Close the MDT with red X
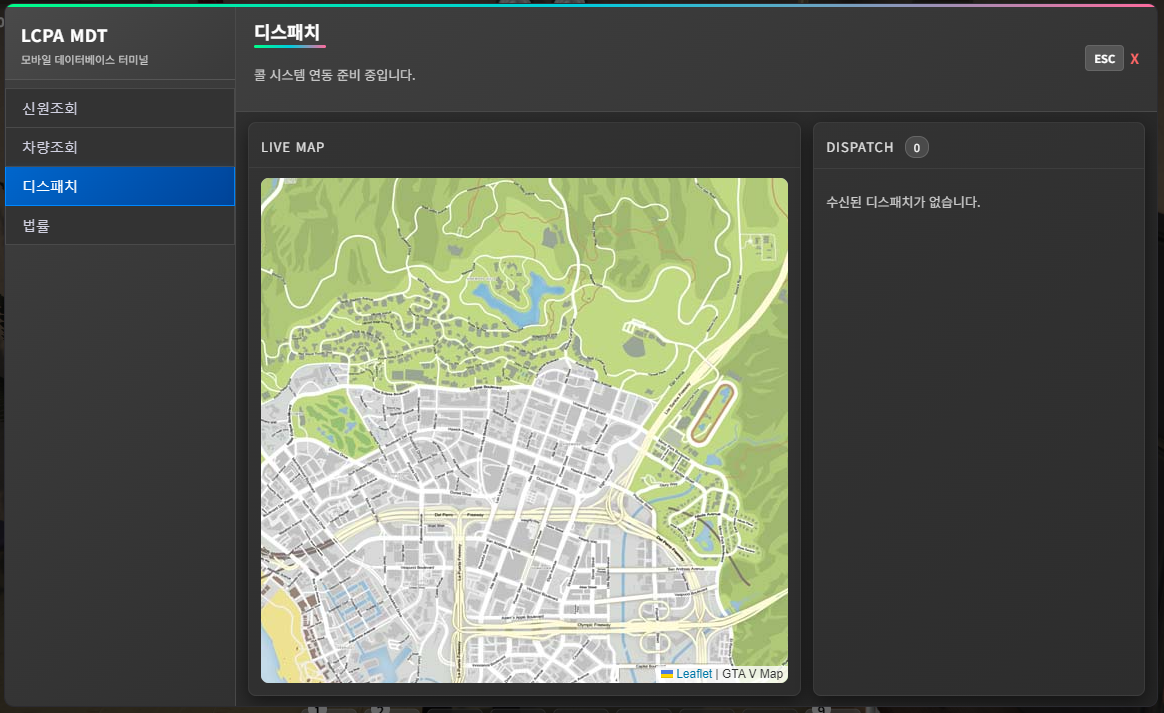1164x713 pixels. 1134,59
